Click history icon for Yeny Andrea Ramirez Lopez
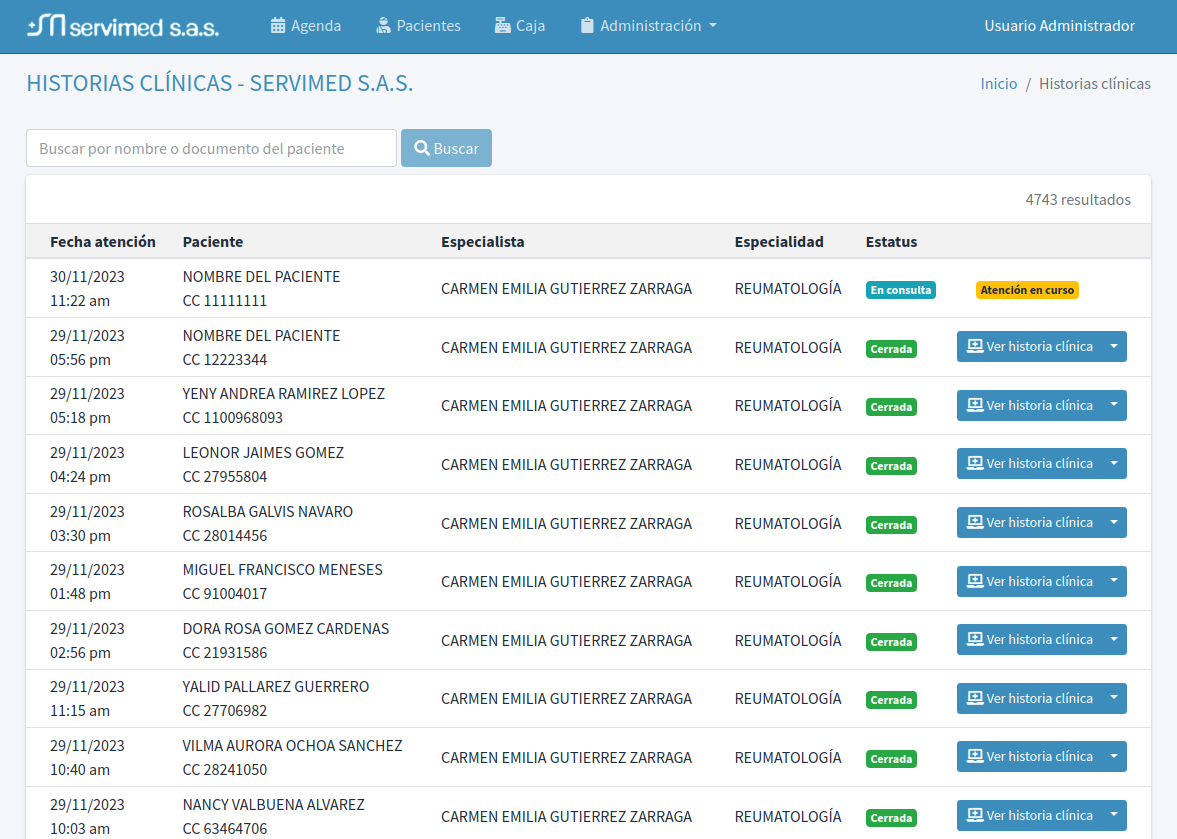Screen dimensions: 1177x839 click(x=974, y=406)
